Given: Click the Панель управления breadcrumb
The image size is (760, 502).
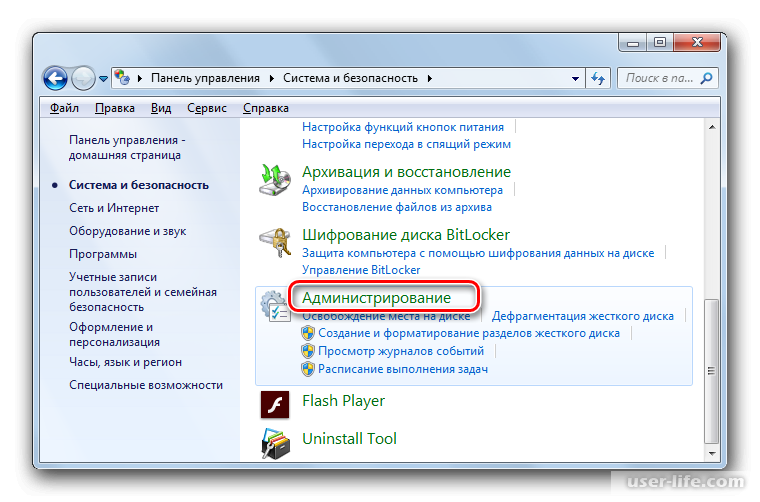Looking at the screenshot, I should pyautogui.click(x=205, y=78).
